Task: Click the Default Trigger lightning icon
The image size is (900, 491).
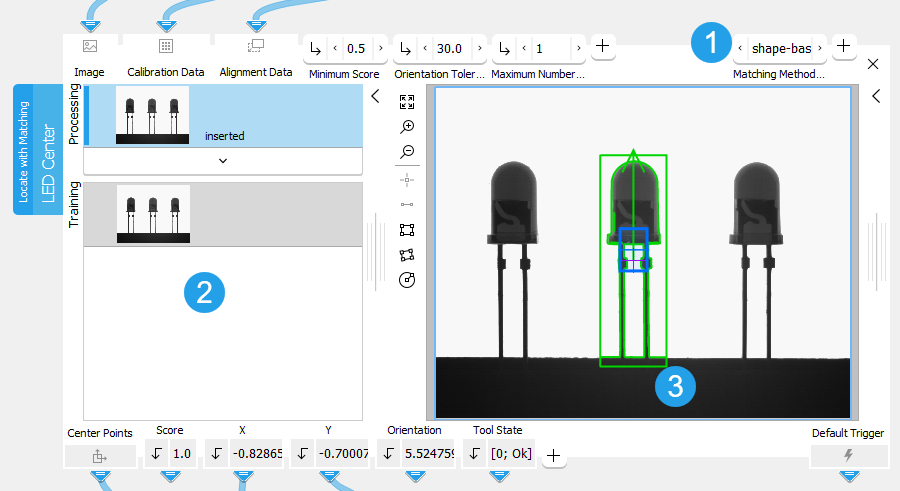Action: pyautogui.click(x=849, y=455)
